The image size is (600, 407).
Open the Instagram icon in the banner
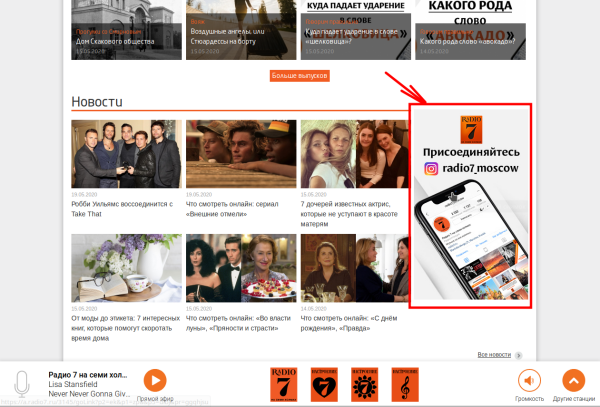click(x=431, y=168)
